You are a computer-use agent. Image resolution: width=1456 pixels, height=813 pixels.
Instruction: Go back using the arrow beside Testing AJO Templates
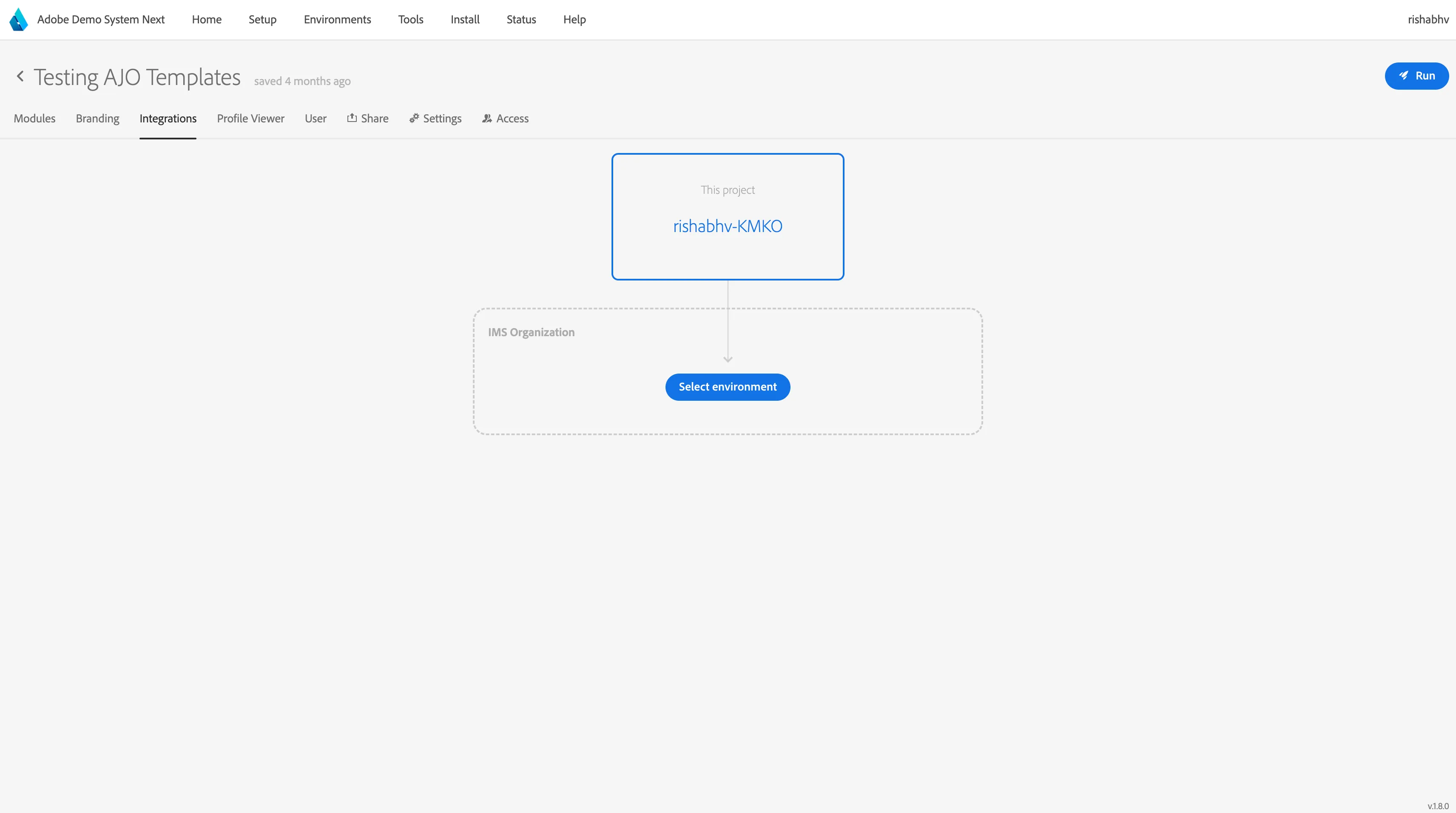pyautogui.click(x=20, y=76)
